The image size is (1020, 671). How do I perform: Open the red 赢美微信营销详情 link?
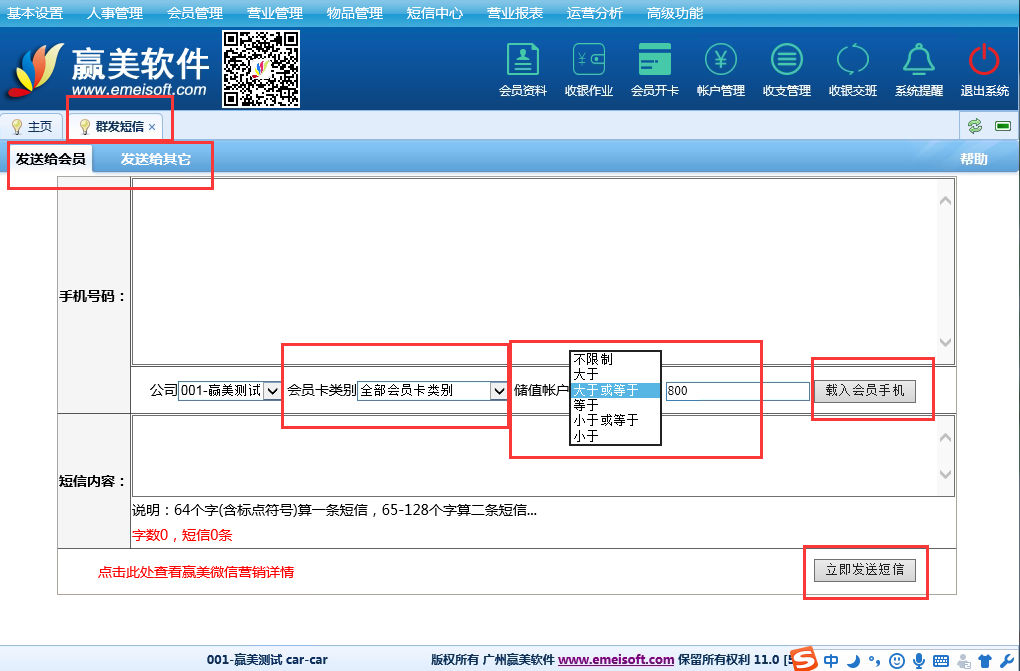pos(195,572)
